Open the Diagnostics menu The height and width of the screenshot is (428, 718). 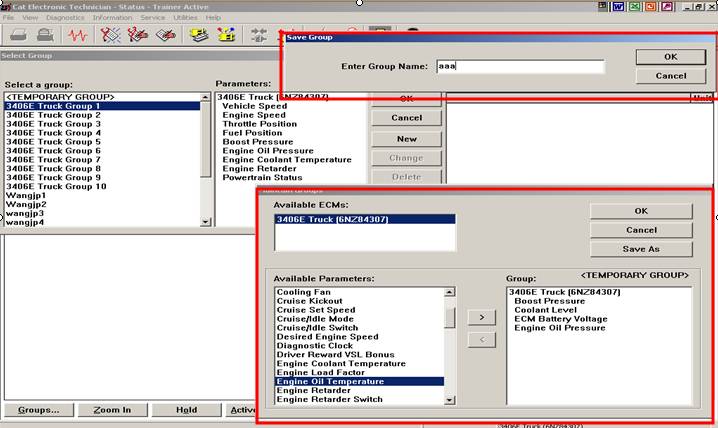[x=65, y=18]
